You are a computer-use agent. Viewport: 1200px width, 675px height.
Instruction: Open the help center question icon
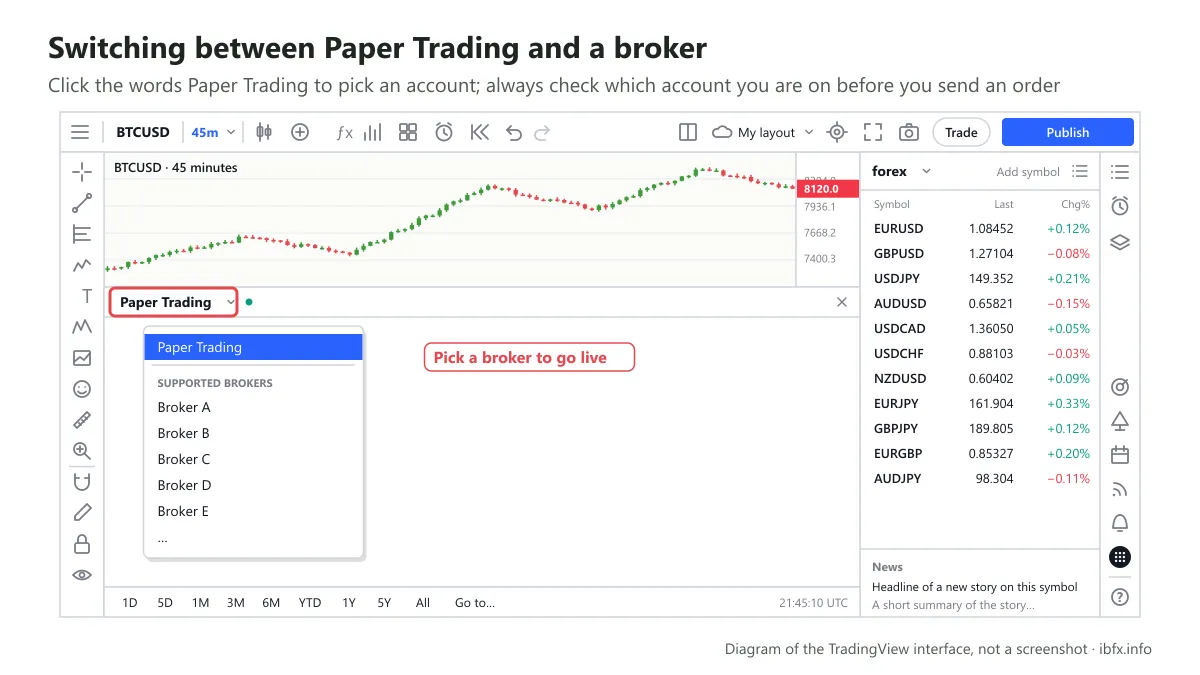point(1120,597)
